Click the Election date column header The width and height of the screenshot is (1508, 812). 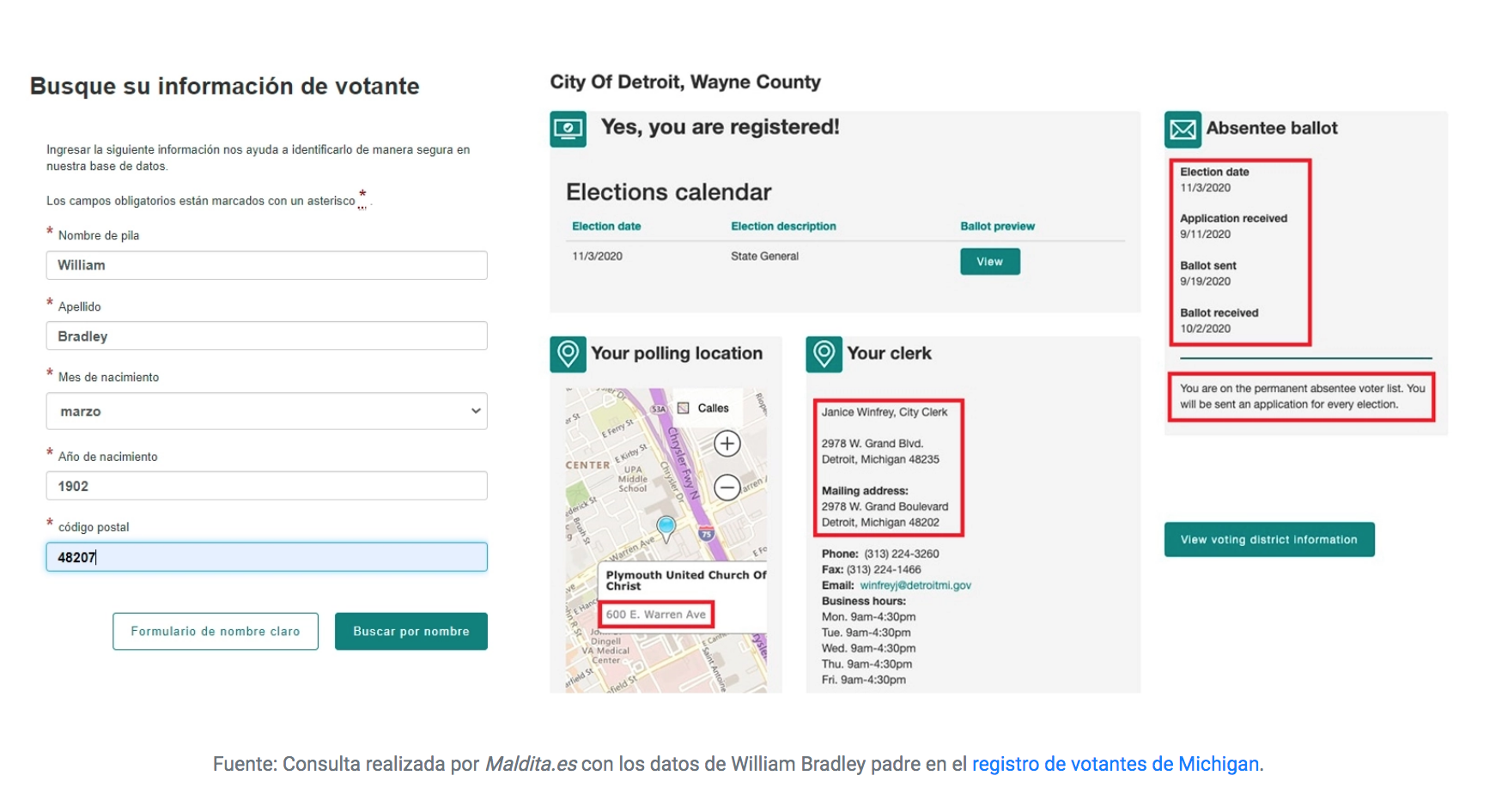606,227
